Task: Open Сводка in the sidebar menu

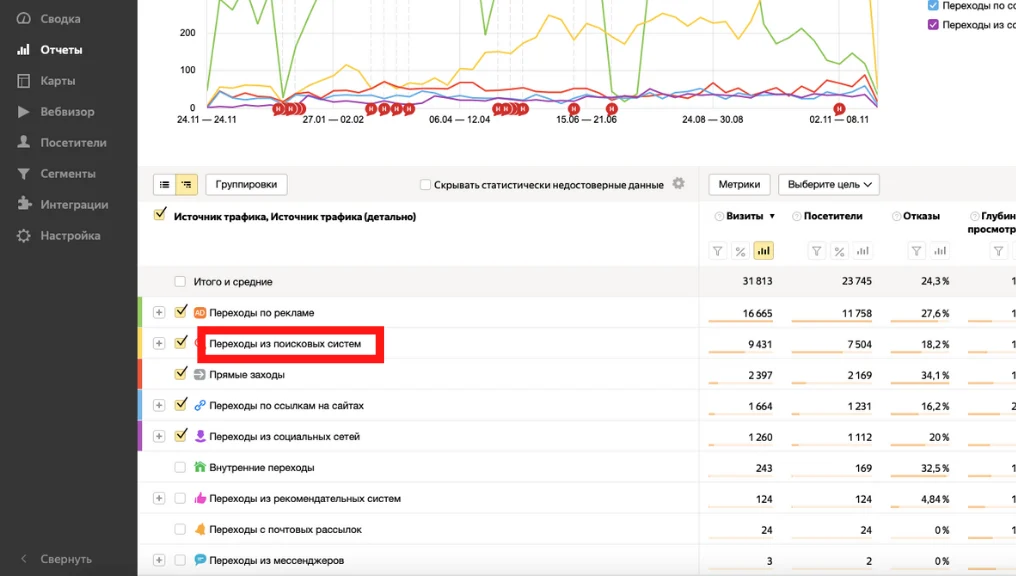Action: coord(60,19)
